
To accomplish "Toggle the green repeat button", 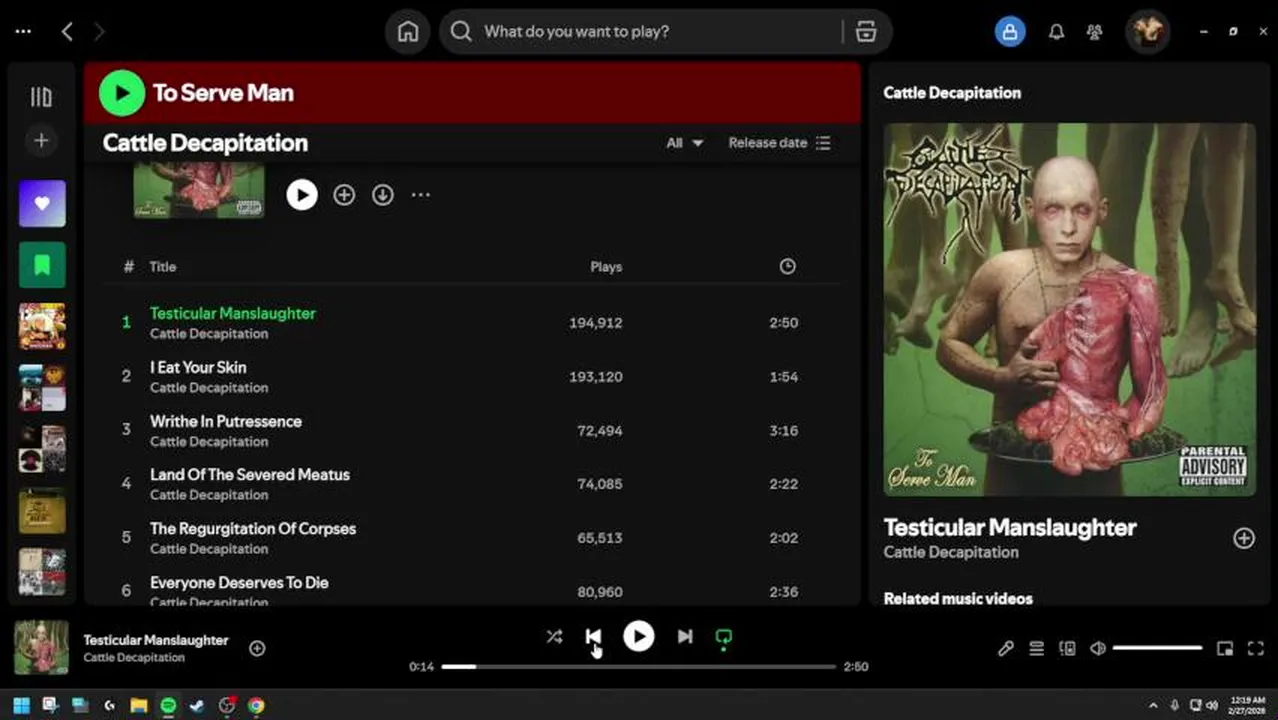I will tap(724, 638).
